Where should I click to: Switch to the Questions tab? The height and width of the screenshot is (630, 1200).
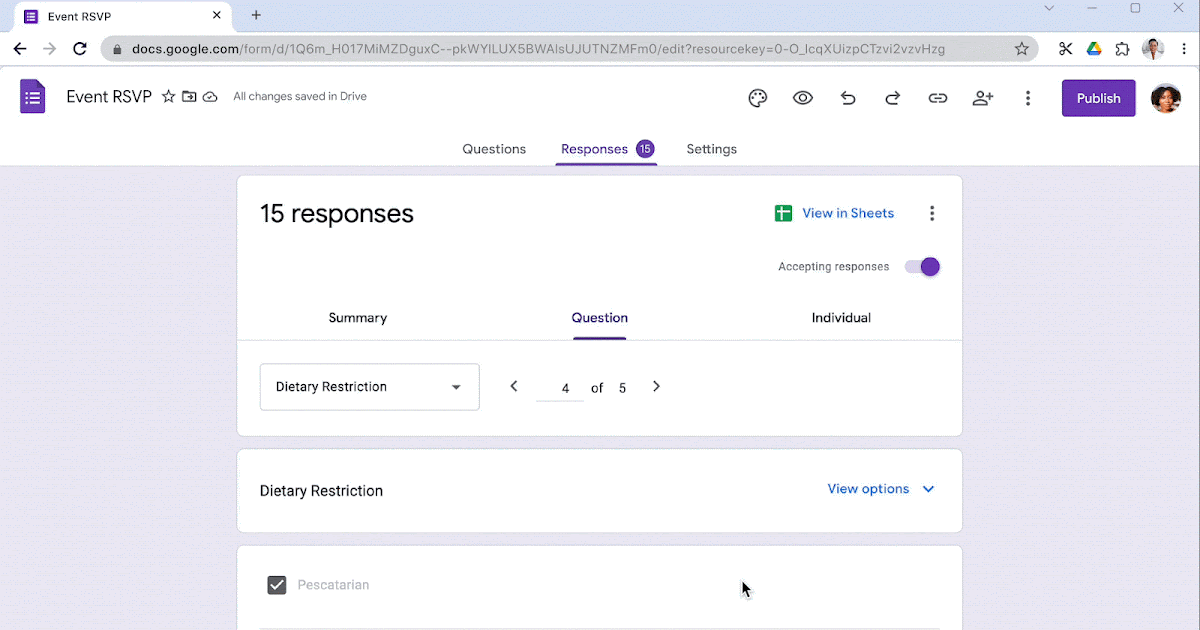click(x=494, y=149)
